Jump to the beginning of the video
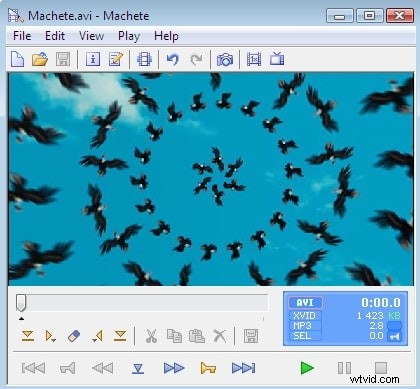 33,368
